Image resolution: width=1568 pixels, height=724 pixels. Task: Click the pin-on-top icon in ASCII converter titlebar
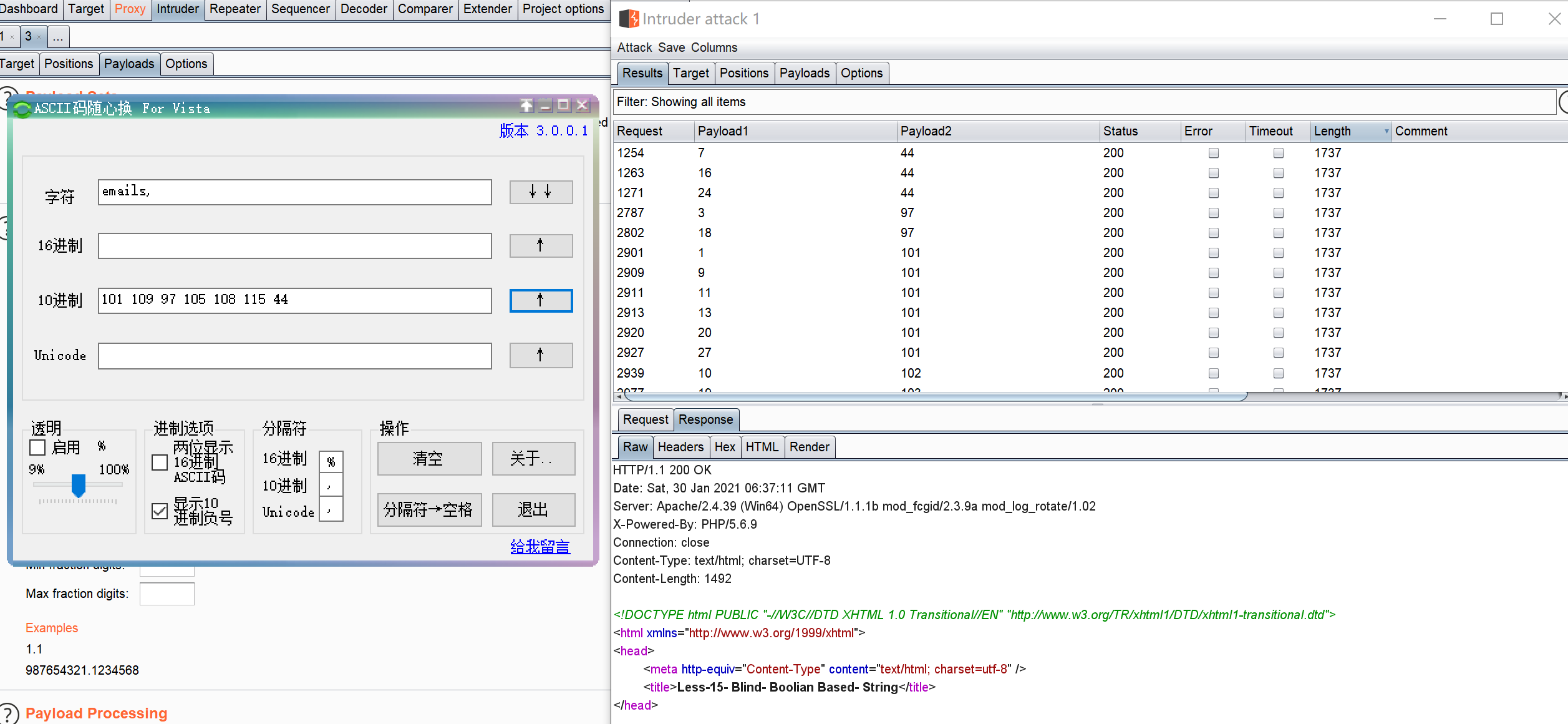526,105
